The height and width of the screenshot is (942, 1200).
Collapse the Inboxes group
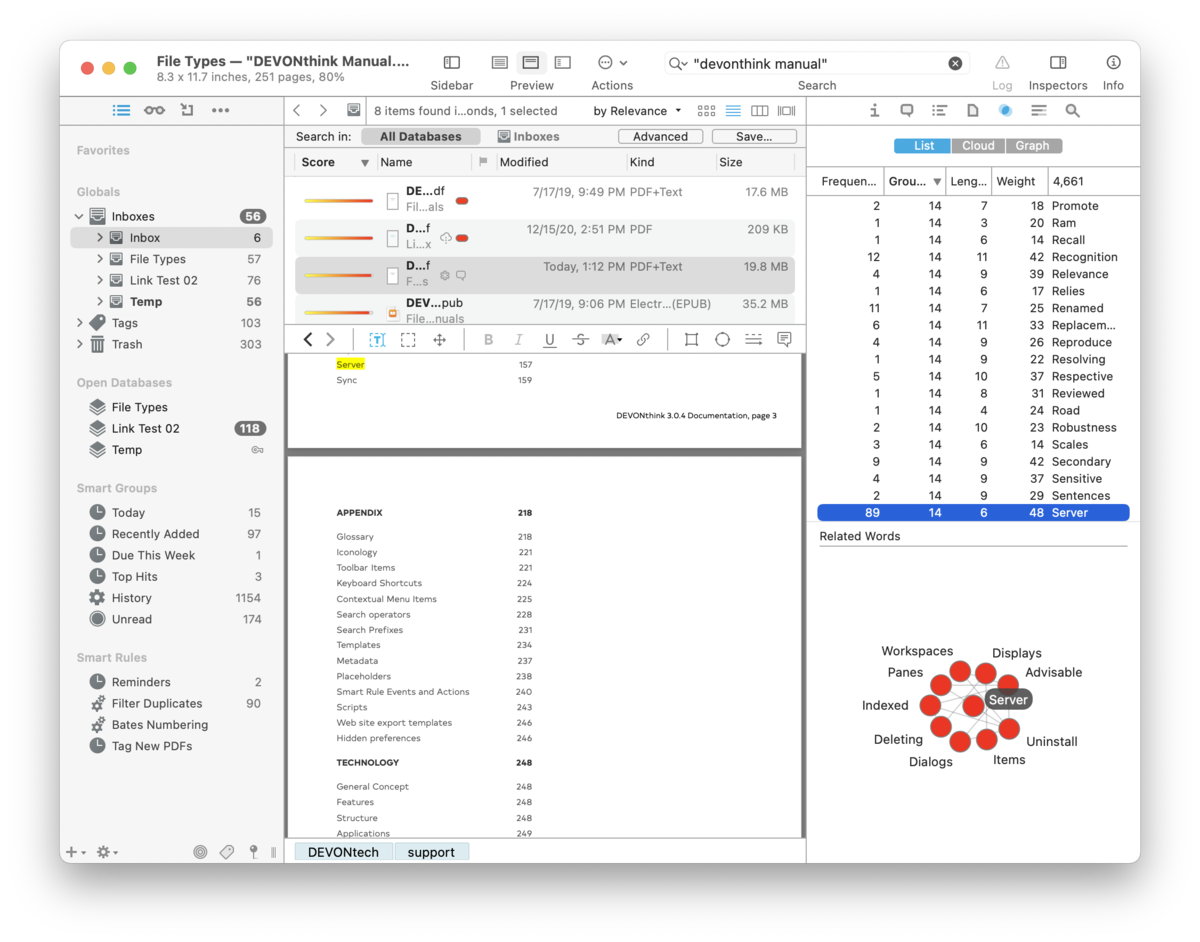click(79, 216)
